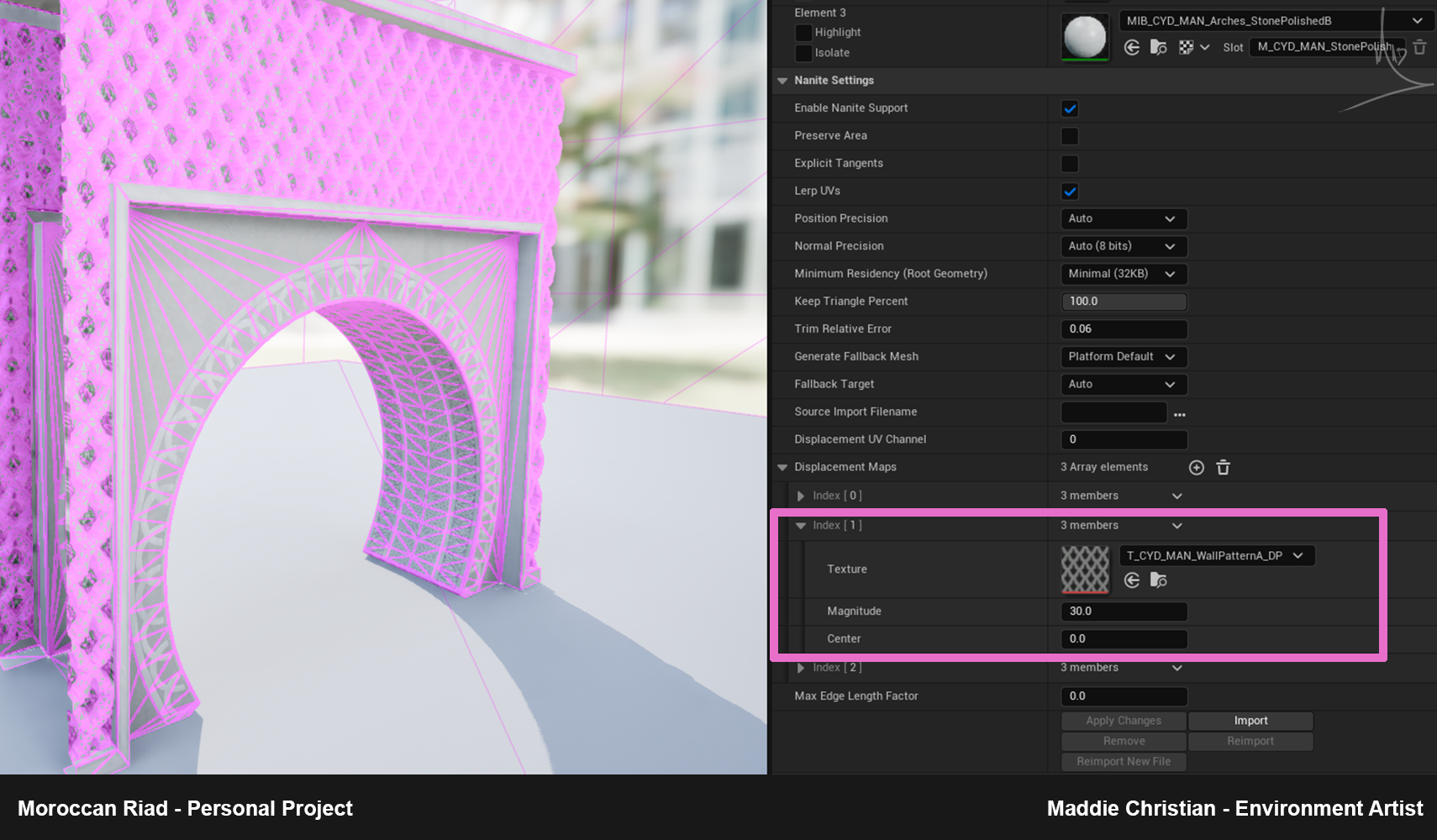Screen dimensions: 1437x840
Task: Open the Fallback Target dropdown
Action: coord(1124,385)
